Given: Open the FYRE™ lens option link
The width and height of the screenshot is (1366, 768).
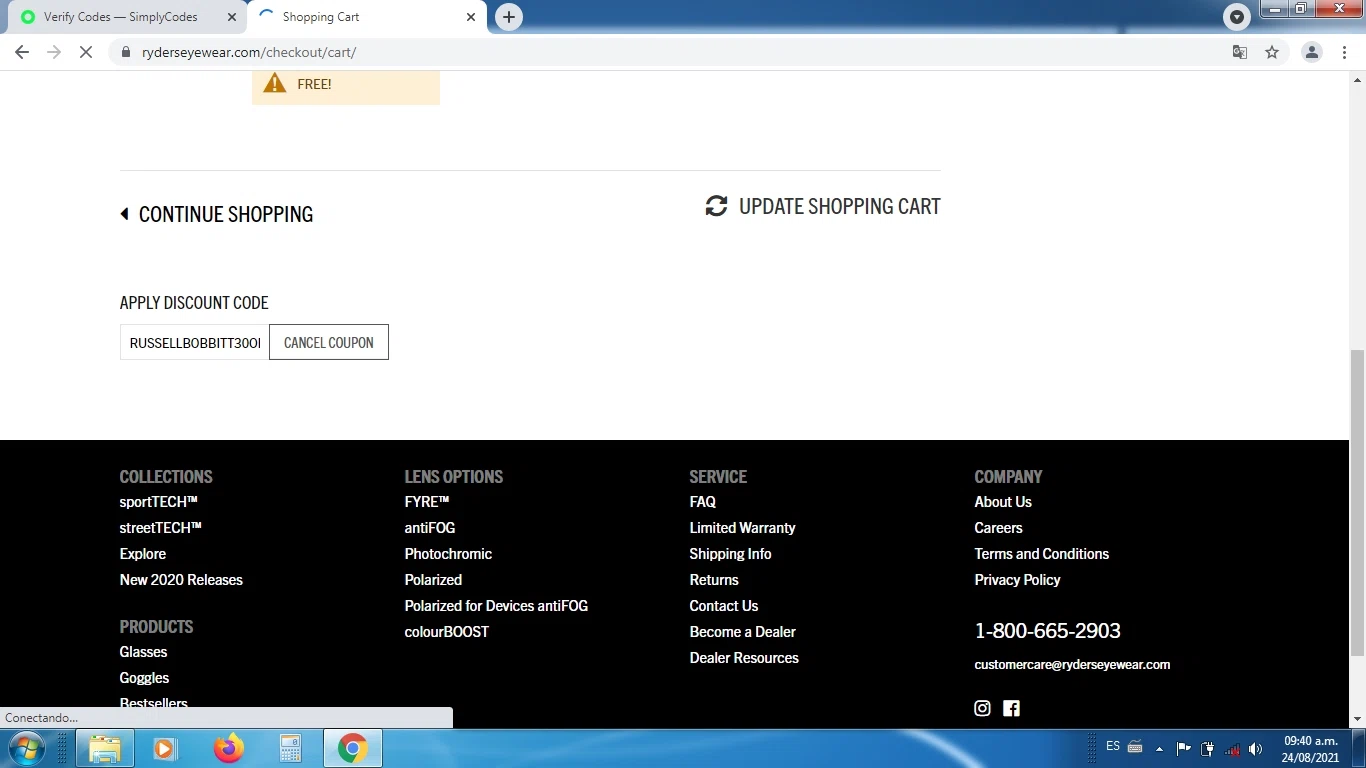Looking at the screenshot, I should 427,502.
